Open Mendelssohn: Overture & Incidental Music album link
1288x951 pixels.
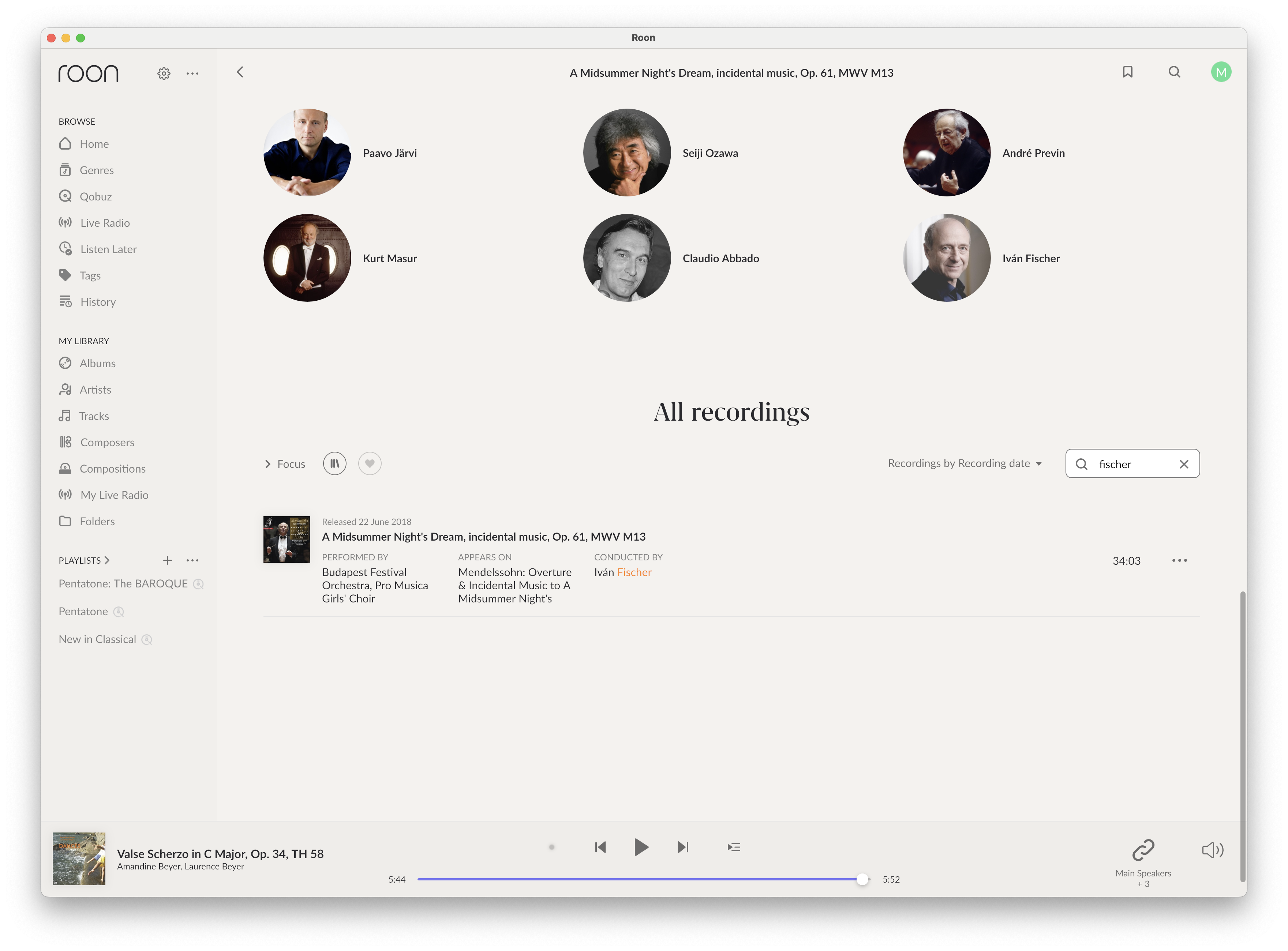pos(515,586)
